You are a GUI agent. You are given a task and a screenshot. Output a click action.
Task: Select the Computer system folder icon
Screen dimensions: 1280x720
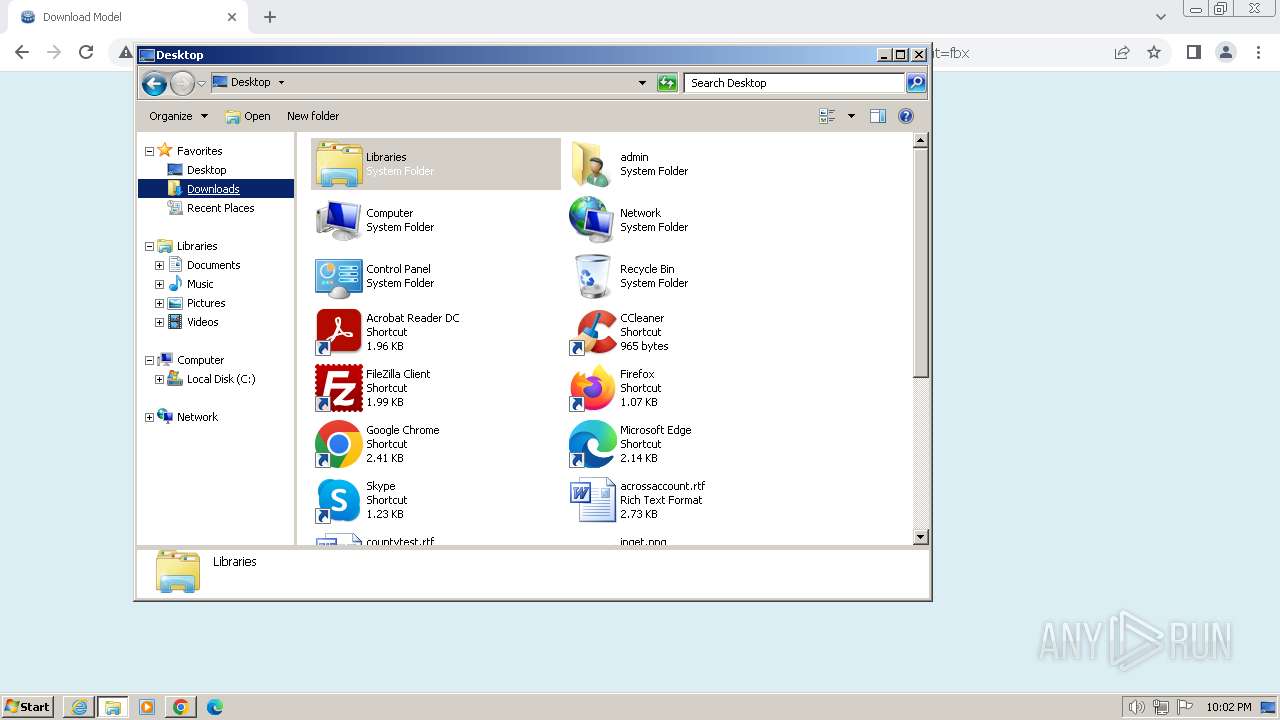pyautogui.click(x=339, y=220)
